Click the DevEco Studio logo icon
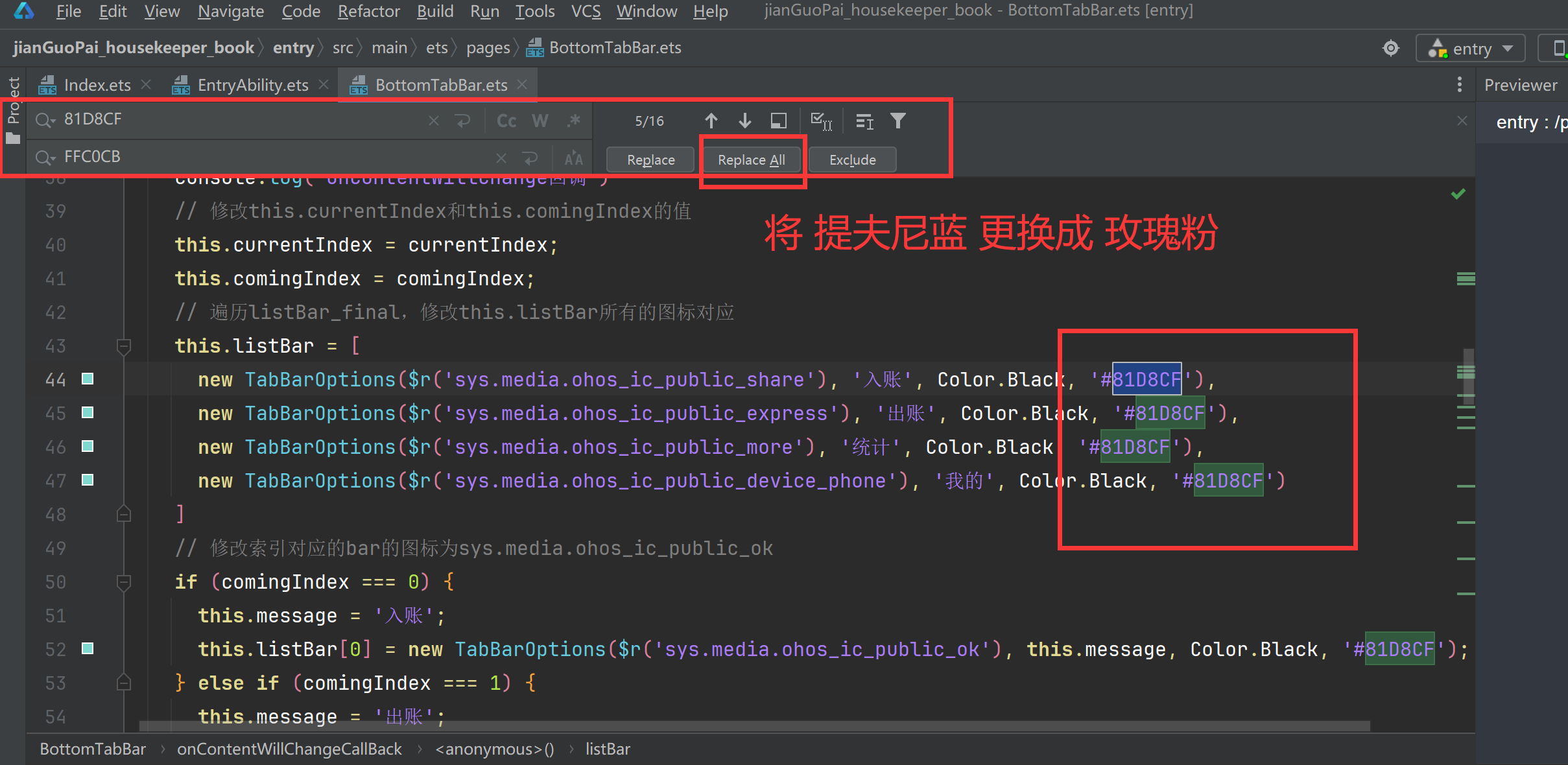The width and height of the screenshot is (1568, 765). point(23,11)
